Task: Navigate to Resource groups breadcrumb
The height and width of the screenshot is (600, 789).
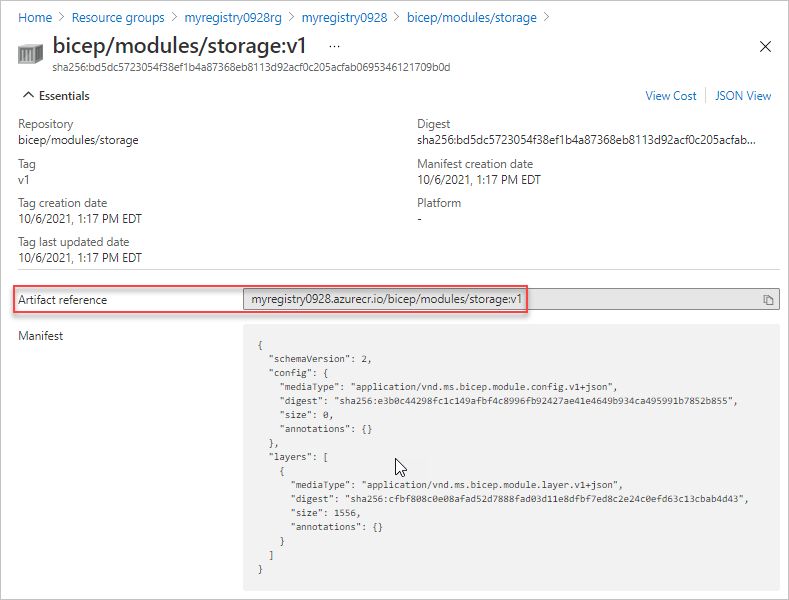Action: point(118,18)
